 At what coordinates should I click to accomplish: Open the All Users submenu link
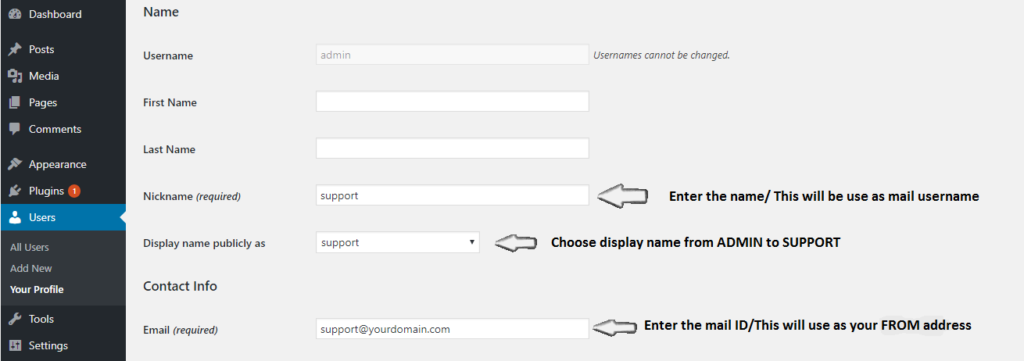29,247
